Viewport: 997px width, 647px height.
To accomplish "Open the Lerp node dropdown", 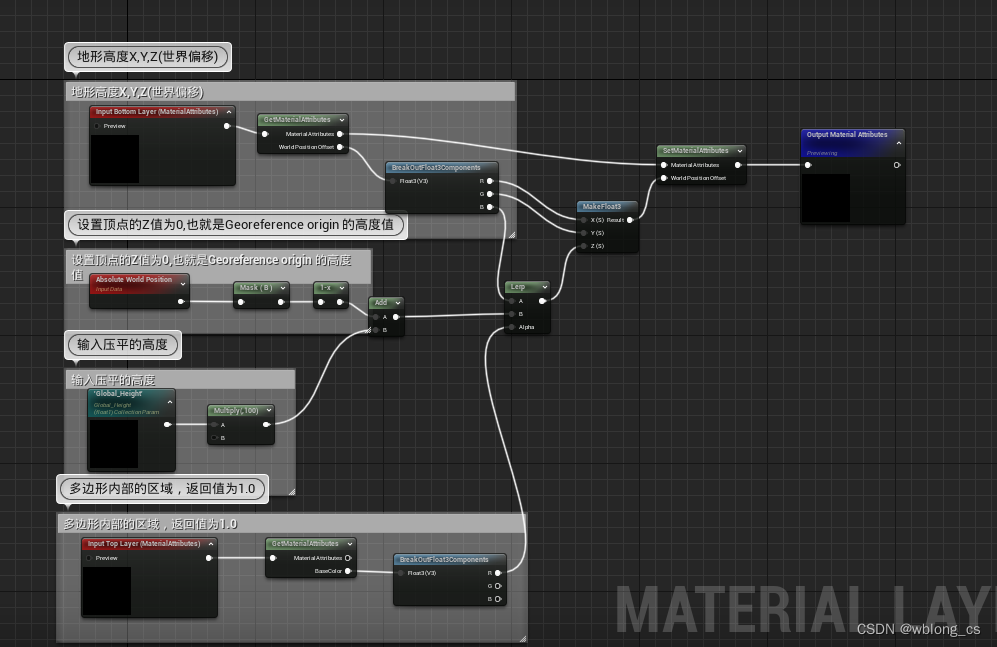I will pyautogui.click(x=545, y=287).
